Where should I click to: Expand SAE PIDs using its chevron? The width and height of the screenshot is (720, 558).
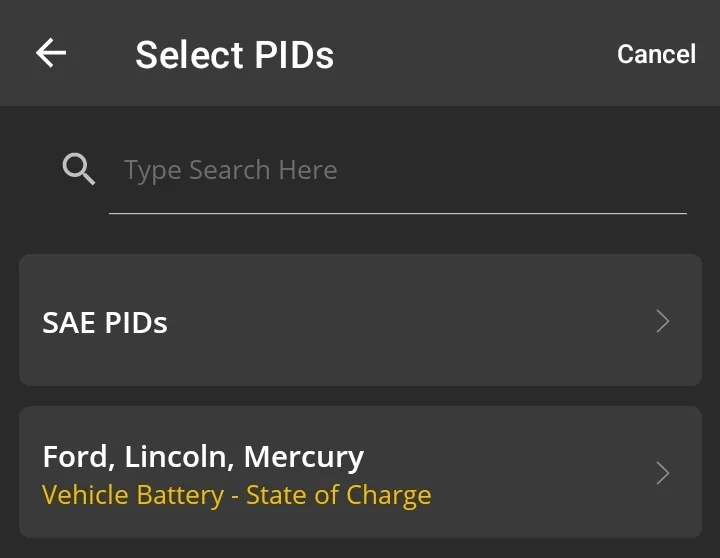click(662, 321)
